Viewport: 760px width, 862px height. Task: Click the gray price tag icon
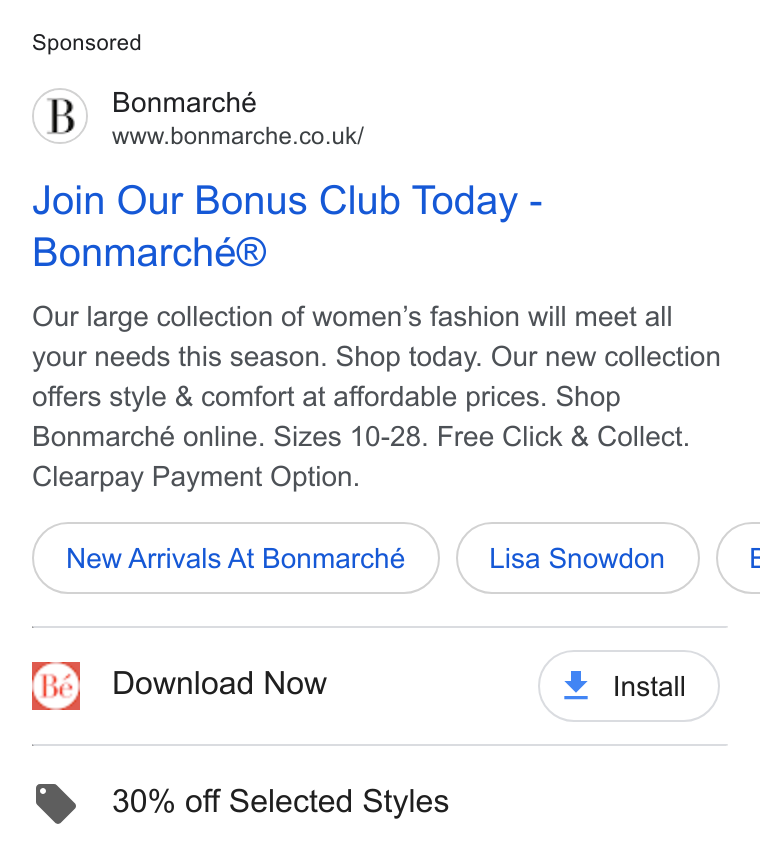tap(56, 803)
